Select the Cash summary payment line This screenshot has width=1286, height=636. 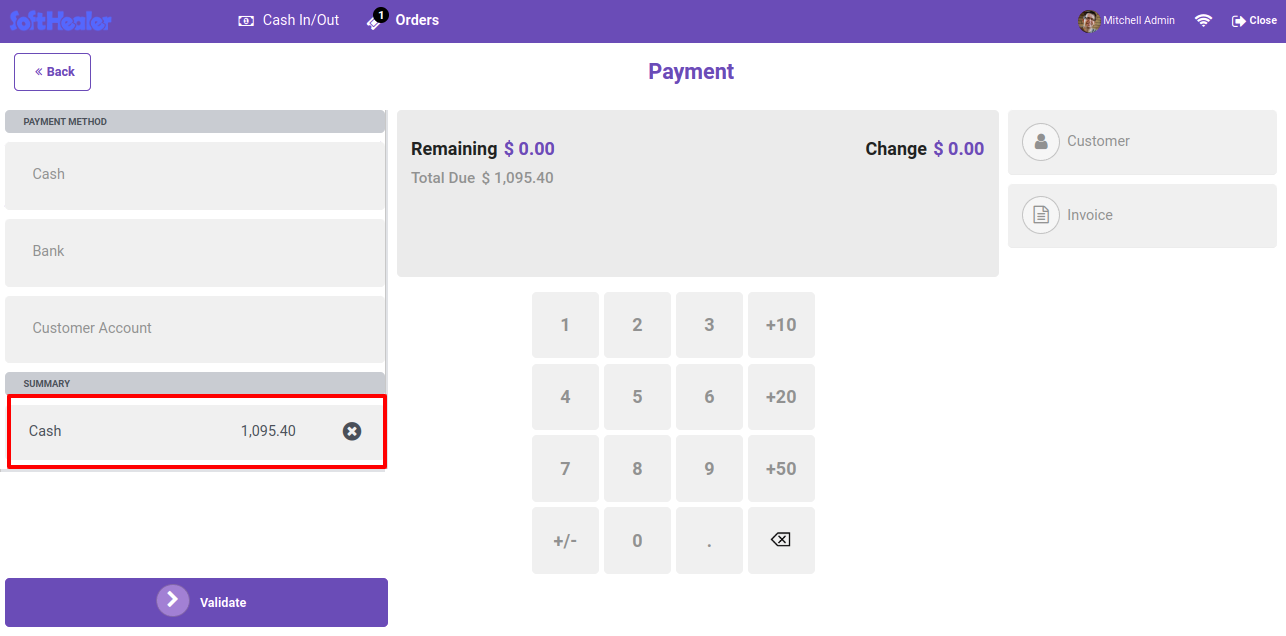pos(196,431)
